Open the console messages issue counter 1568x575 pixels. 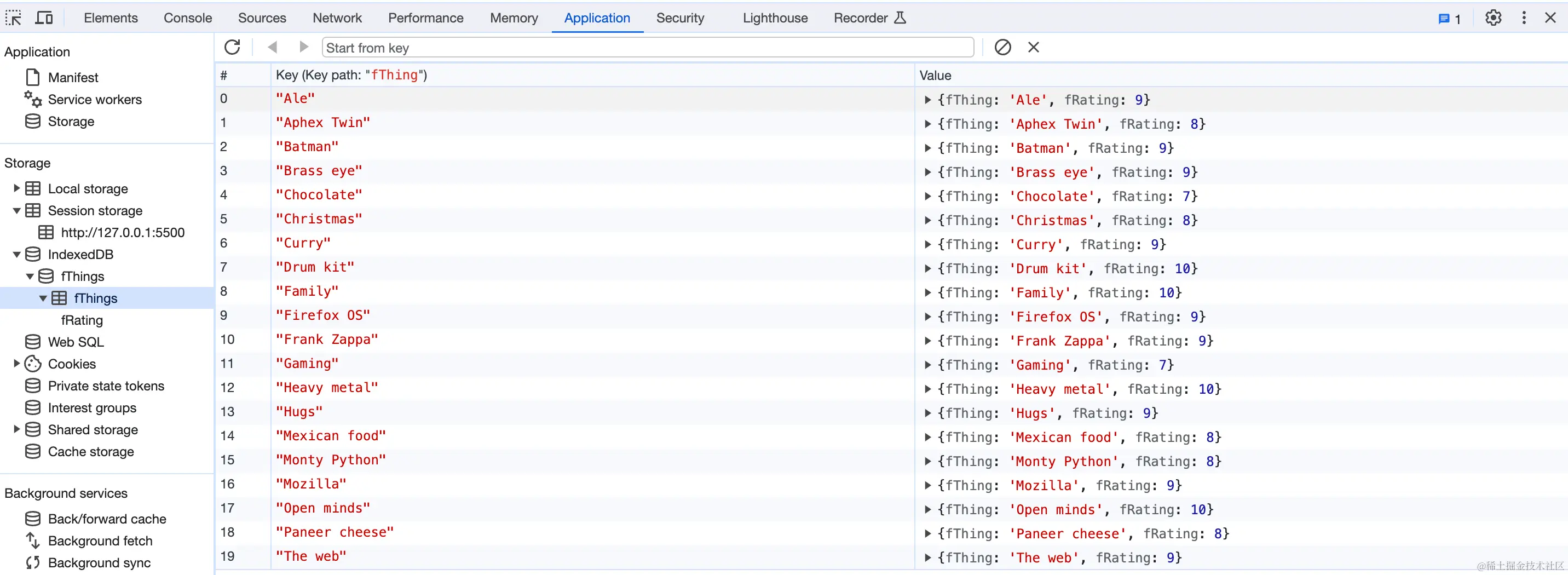[1449, 18]
